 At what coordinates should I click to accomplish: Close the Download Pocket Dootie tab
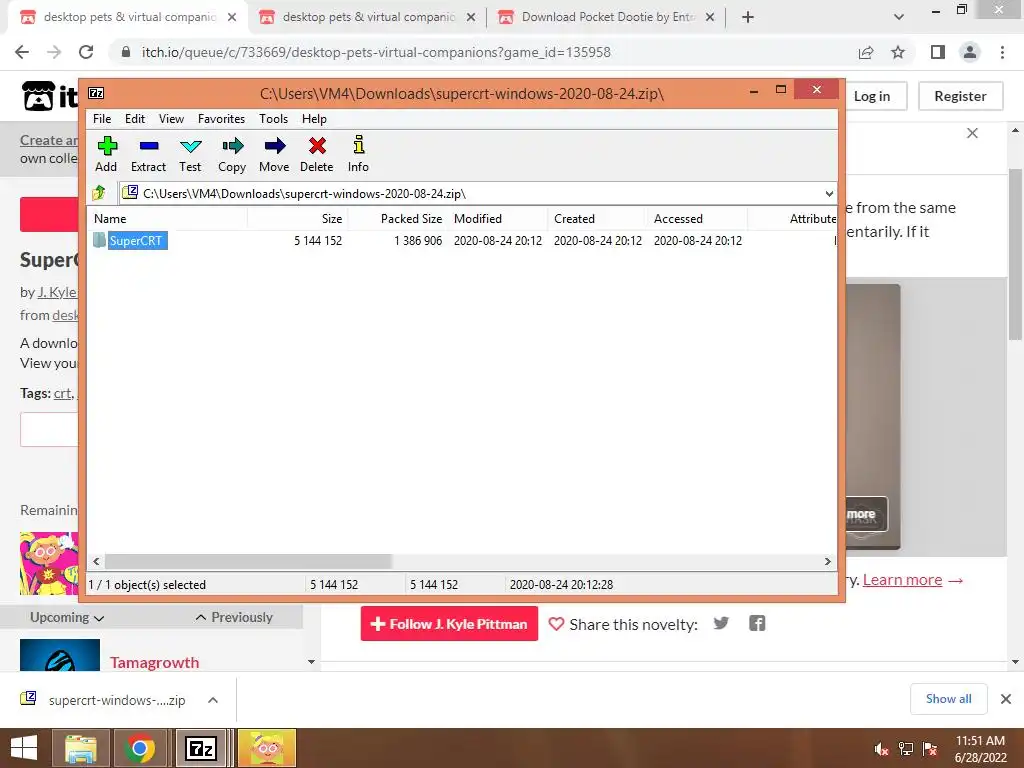click(710, 17)
